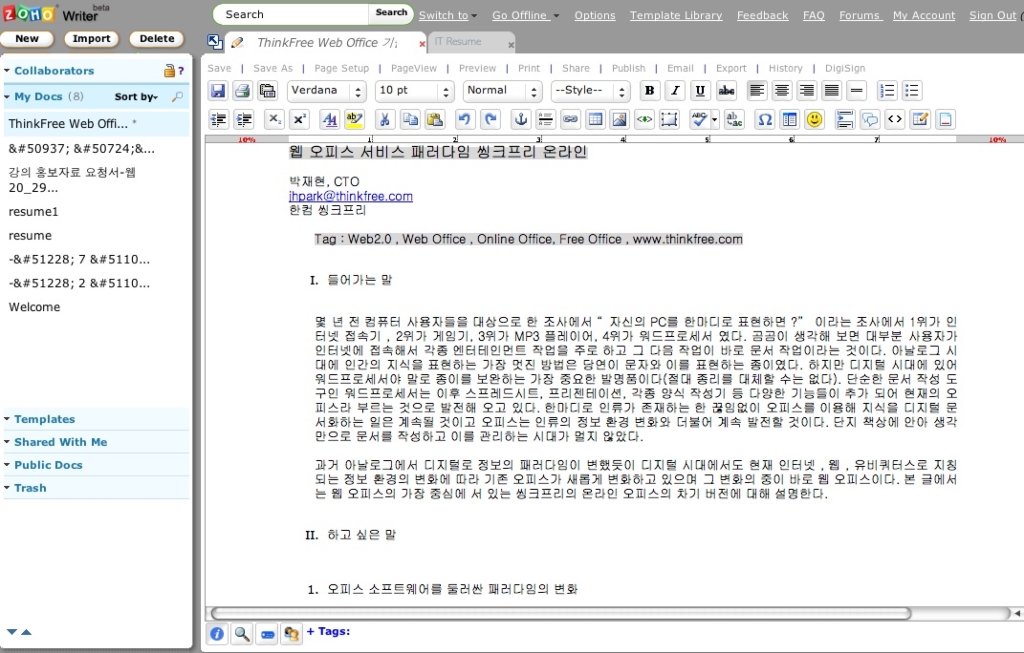Click the search magnifier in My Docs header
The width and height of the screenshot is (1024, 653).
coord(177,97)
